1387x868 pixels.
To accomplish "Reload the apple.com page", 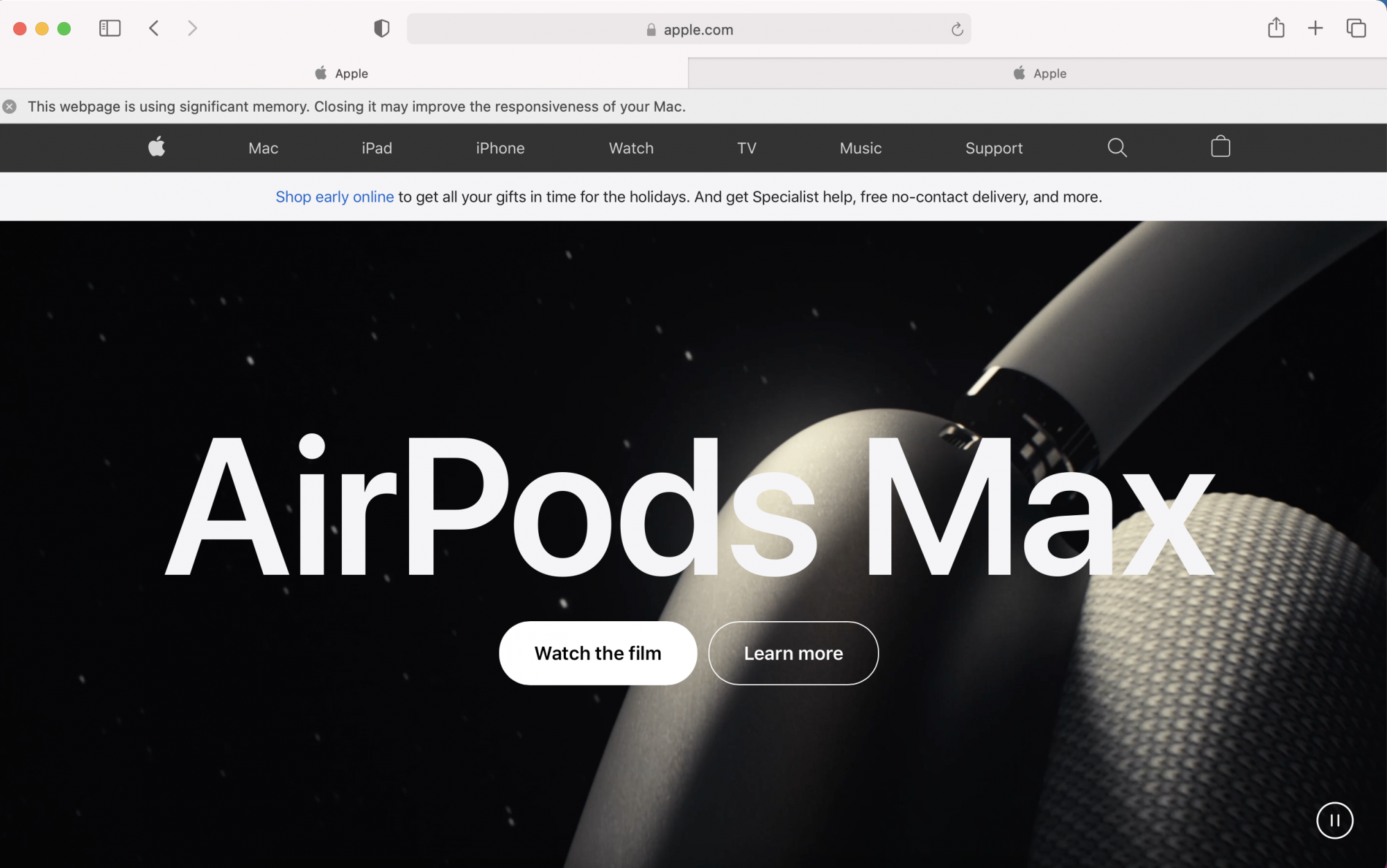I will pos(957,29).
